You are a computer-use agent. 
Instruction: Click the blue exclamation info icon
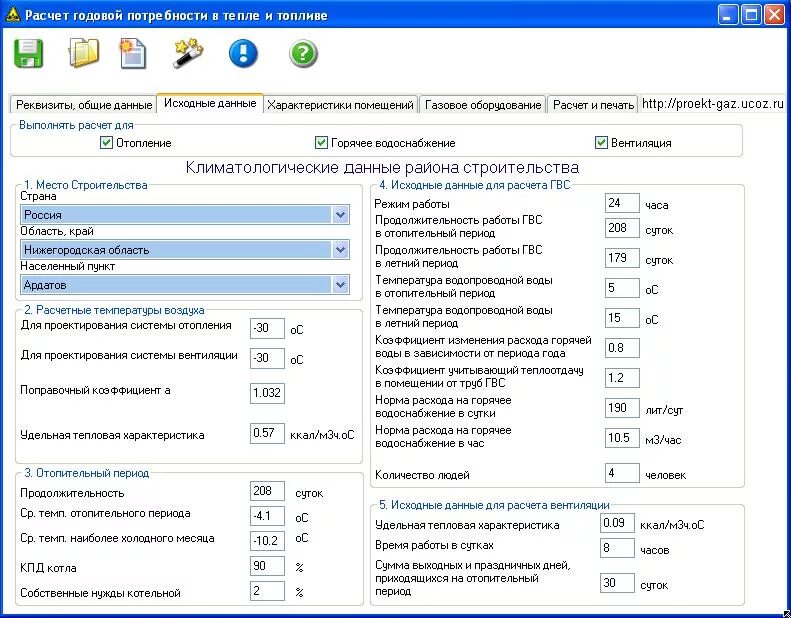pos(243,53)
